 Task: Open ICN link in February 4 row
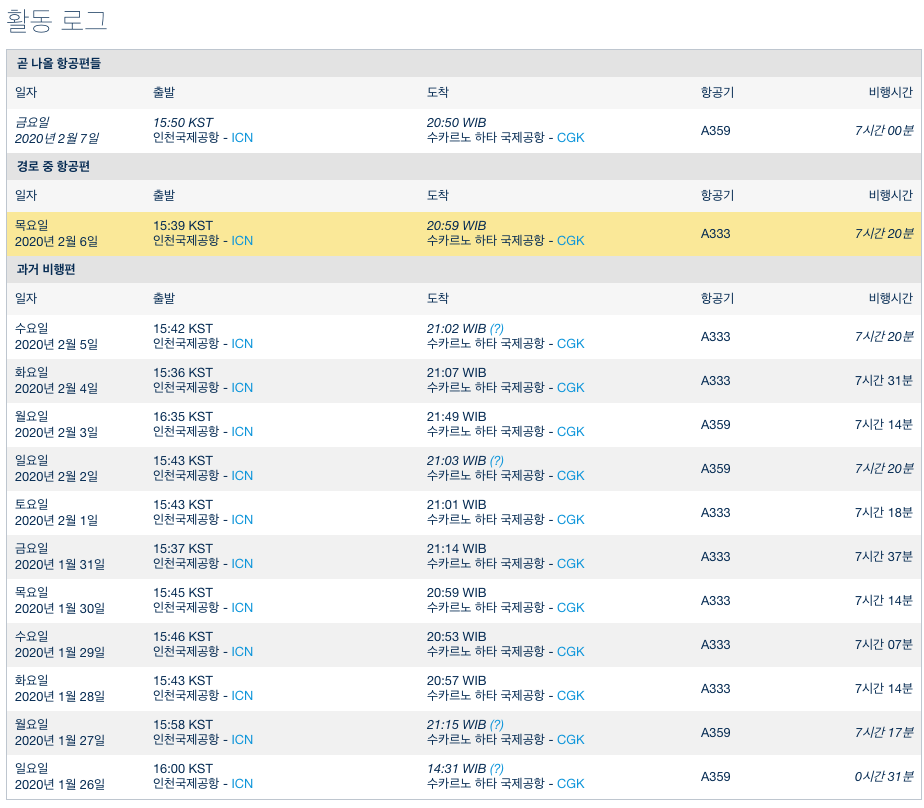tap(242, 388)
